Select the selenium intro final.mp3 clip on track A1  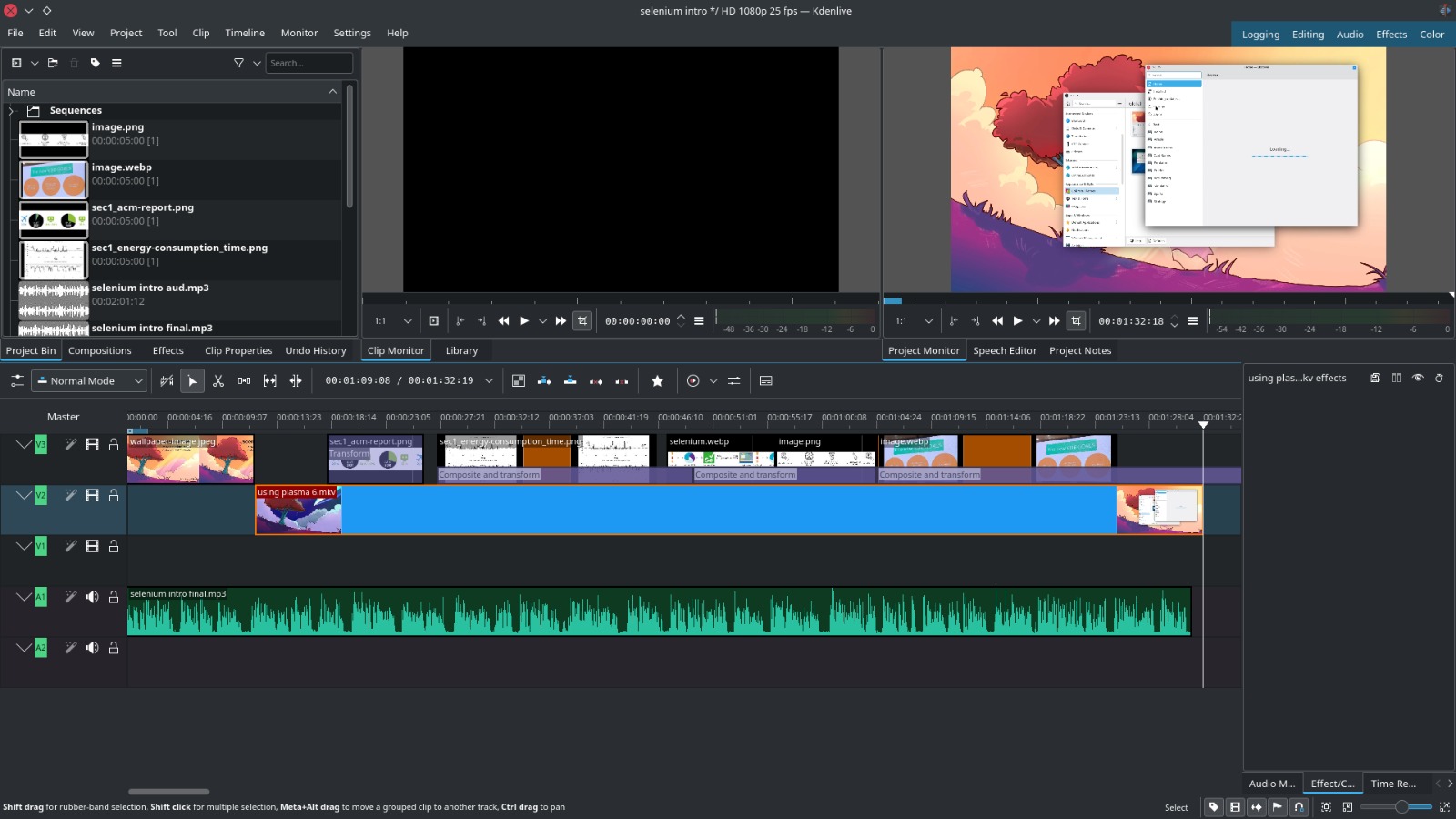pyautogui.click(x=659, y=612)
